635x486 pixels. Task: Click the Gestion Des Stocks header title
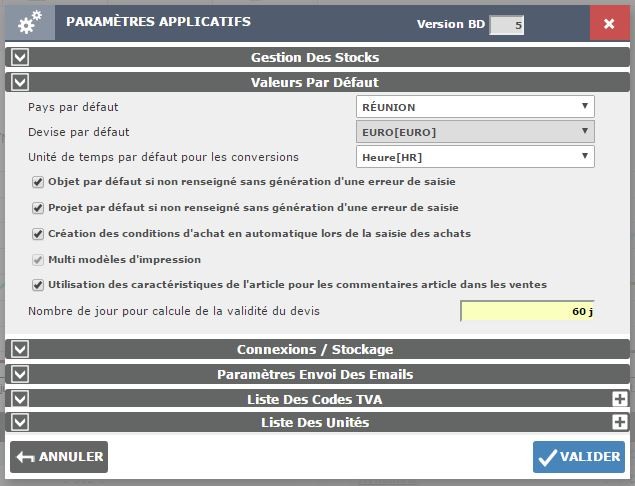coord(315,58)
